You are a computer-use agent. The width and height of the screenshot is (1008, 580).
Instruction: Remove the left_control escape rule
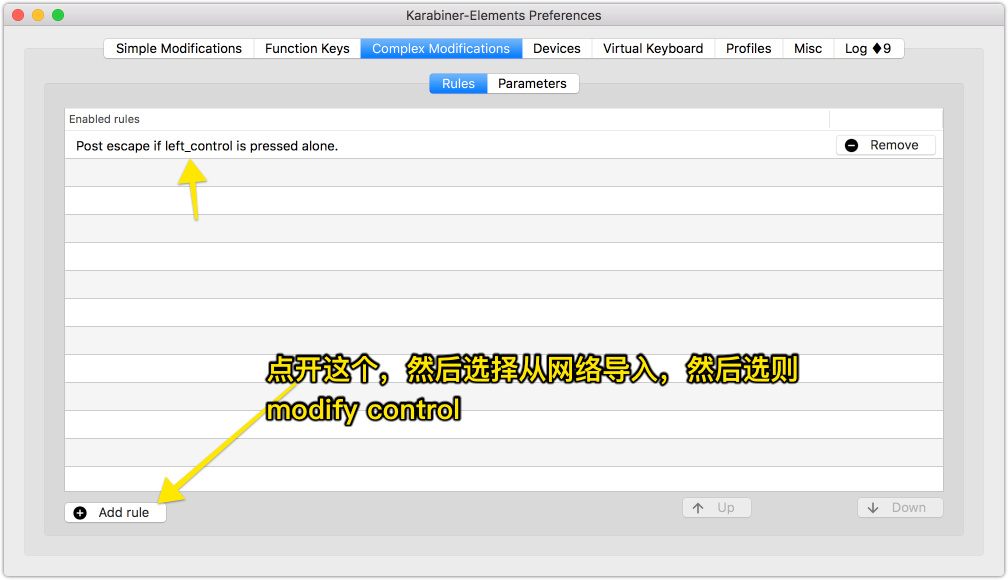885,145
